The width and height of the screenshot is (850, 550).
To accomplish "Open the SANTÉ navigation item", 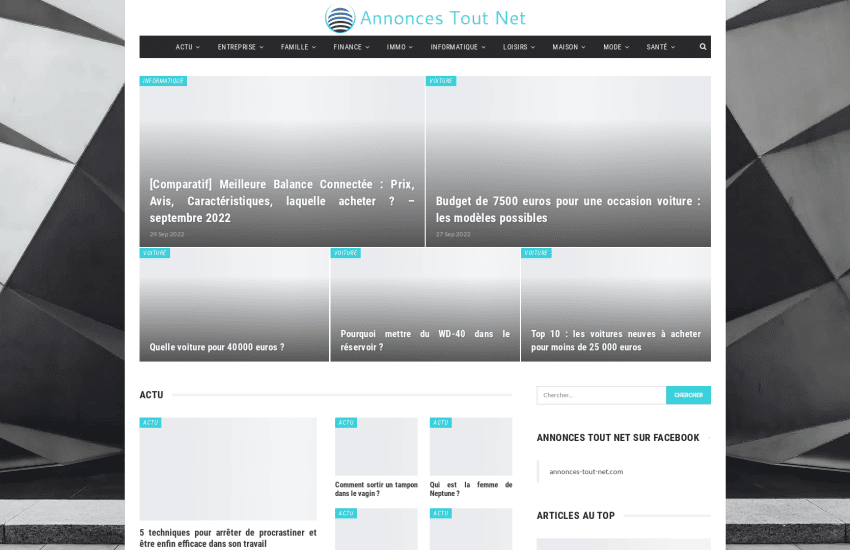I will pos(660,47).
